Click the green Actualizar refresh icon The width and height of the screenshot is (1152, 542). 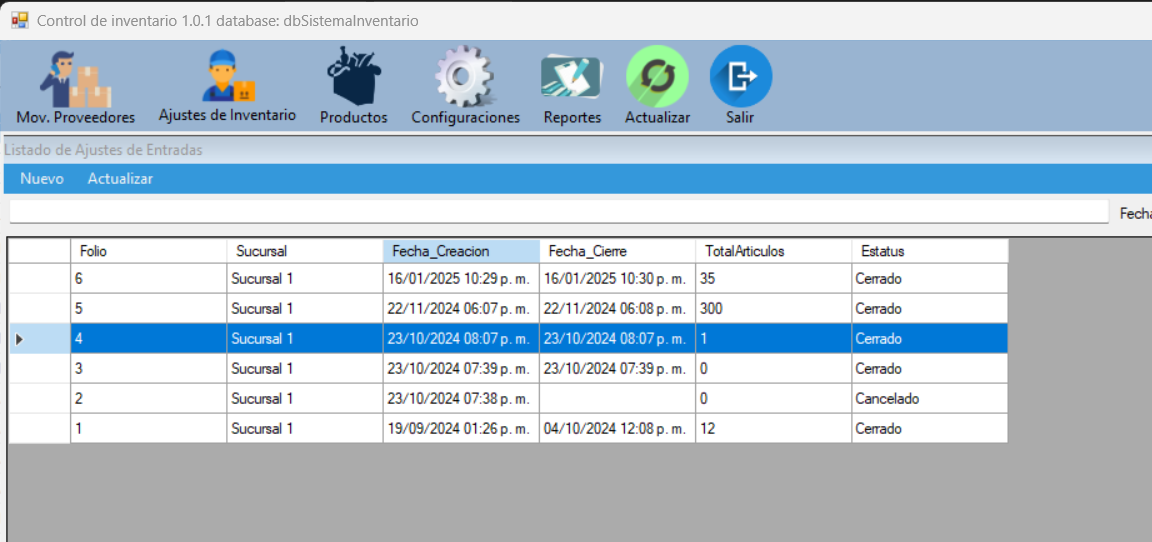click(657, 77)
